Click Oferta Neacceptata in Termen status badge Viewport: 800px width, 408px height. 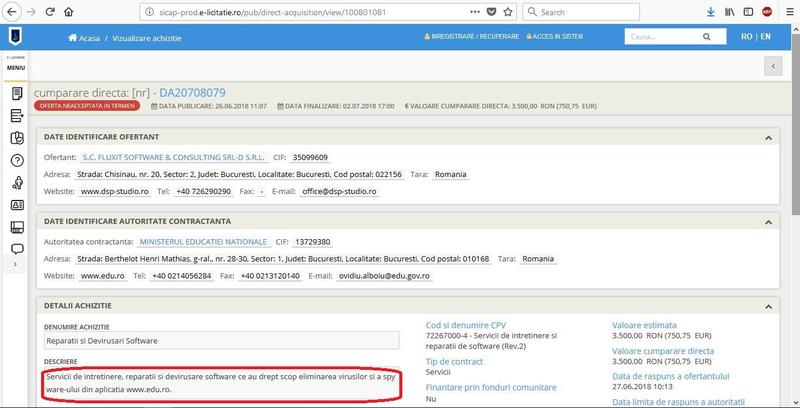coord(87,106)
